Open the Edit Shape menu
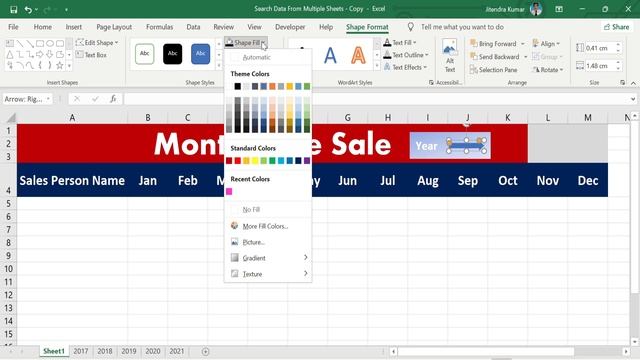 pos(97,42)
